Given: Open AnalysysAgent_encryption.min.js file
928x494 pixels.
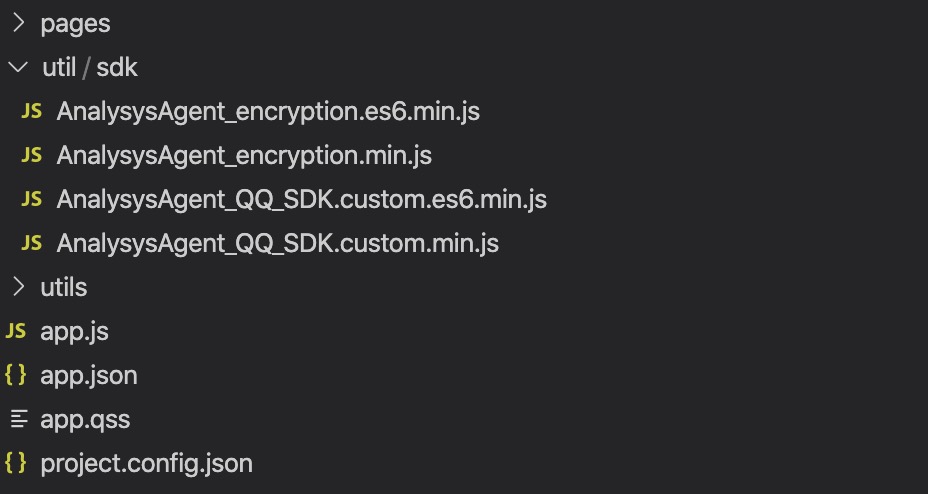Looking at the screenshot, I should [x=244, y=156].
